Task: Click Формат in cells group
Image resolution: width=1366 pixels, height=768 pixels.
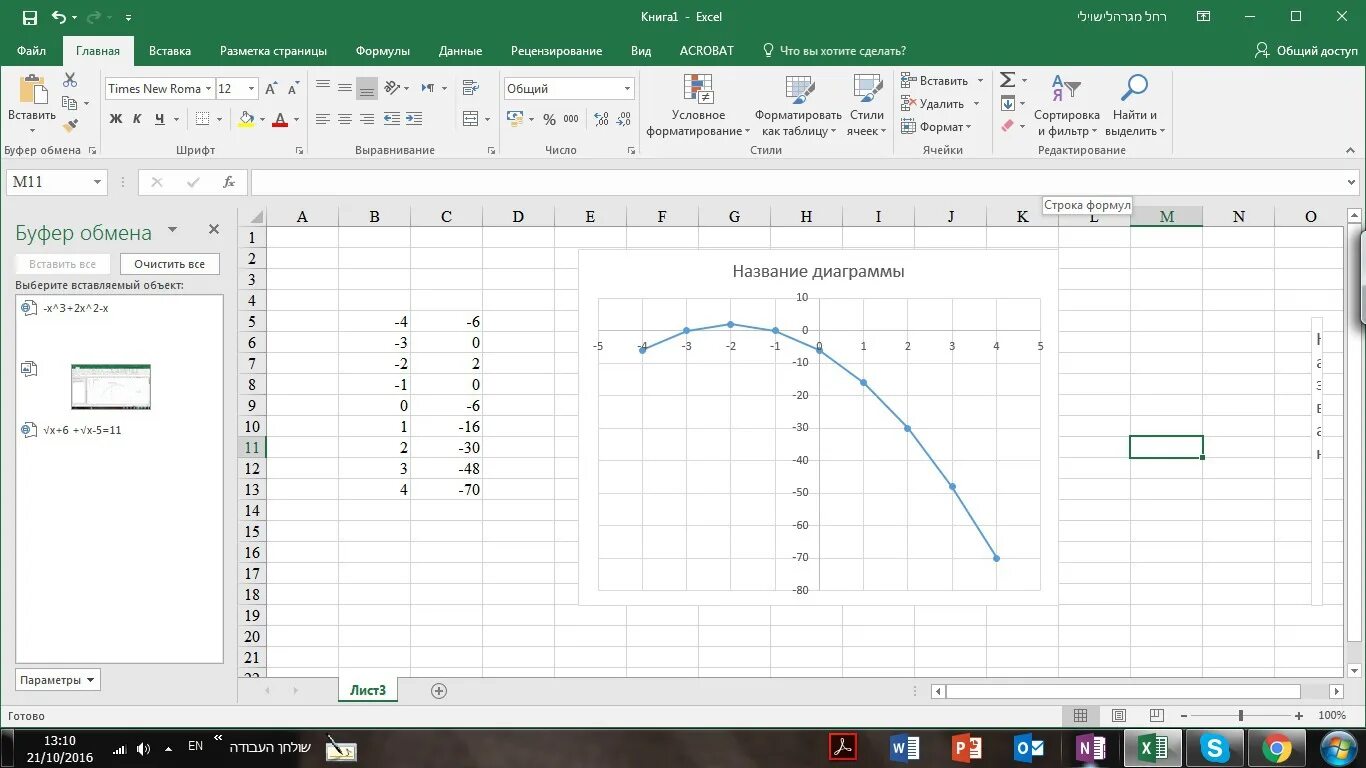Action: point(936,127)
